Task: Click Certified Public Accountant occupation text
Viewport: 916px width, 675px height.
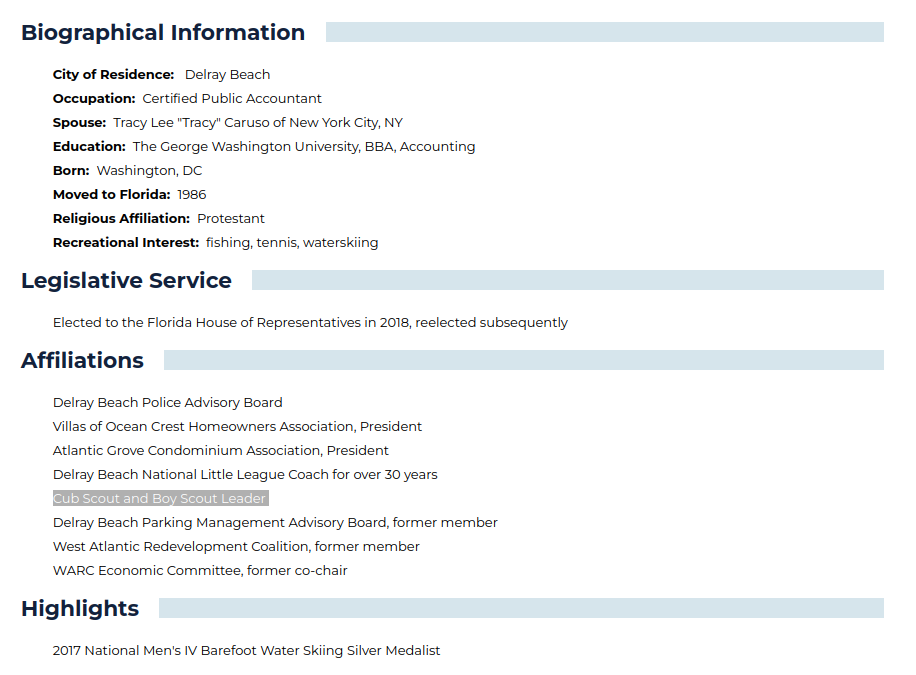Action: pyautogui.click(x=232, y=99)
